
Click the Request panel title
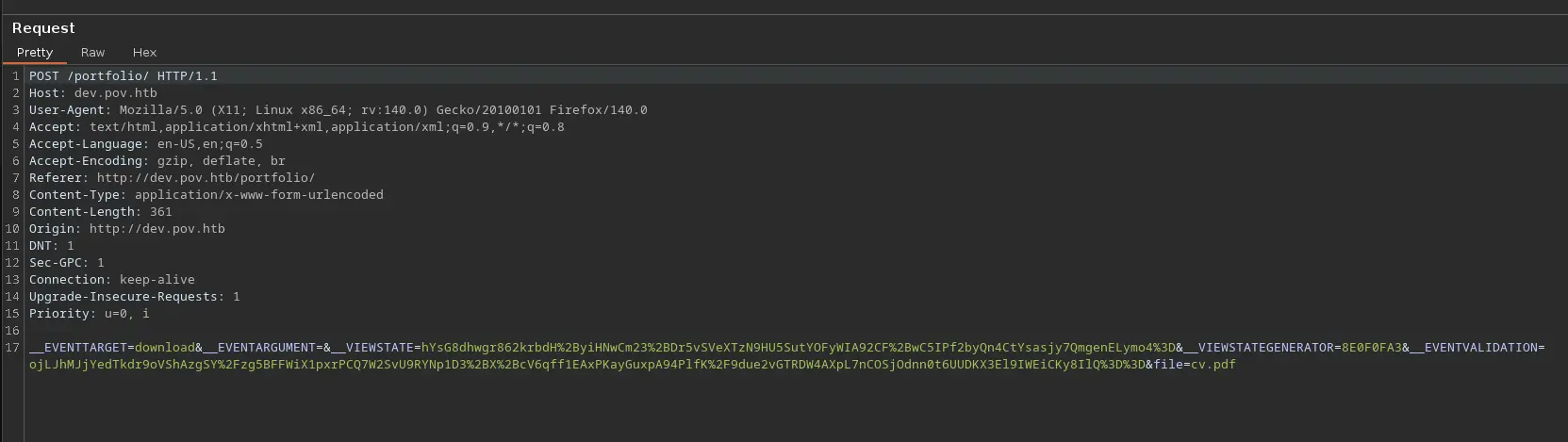pyautogui.click(x=43, y=28)
